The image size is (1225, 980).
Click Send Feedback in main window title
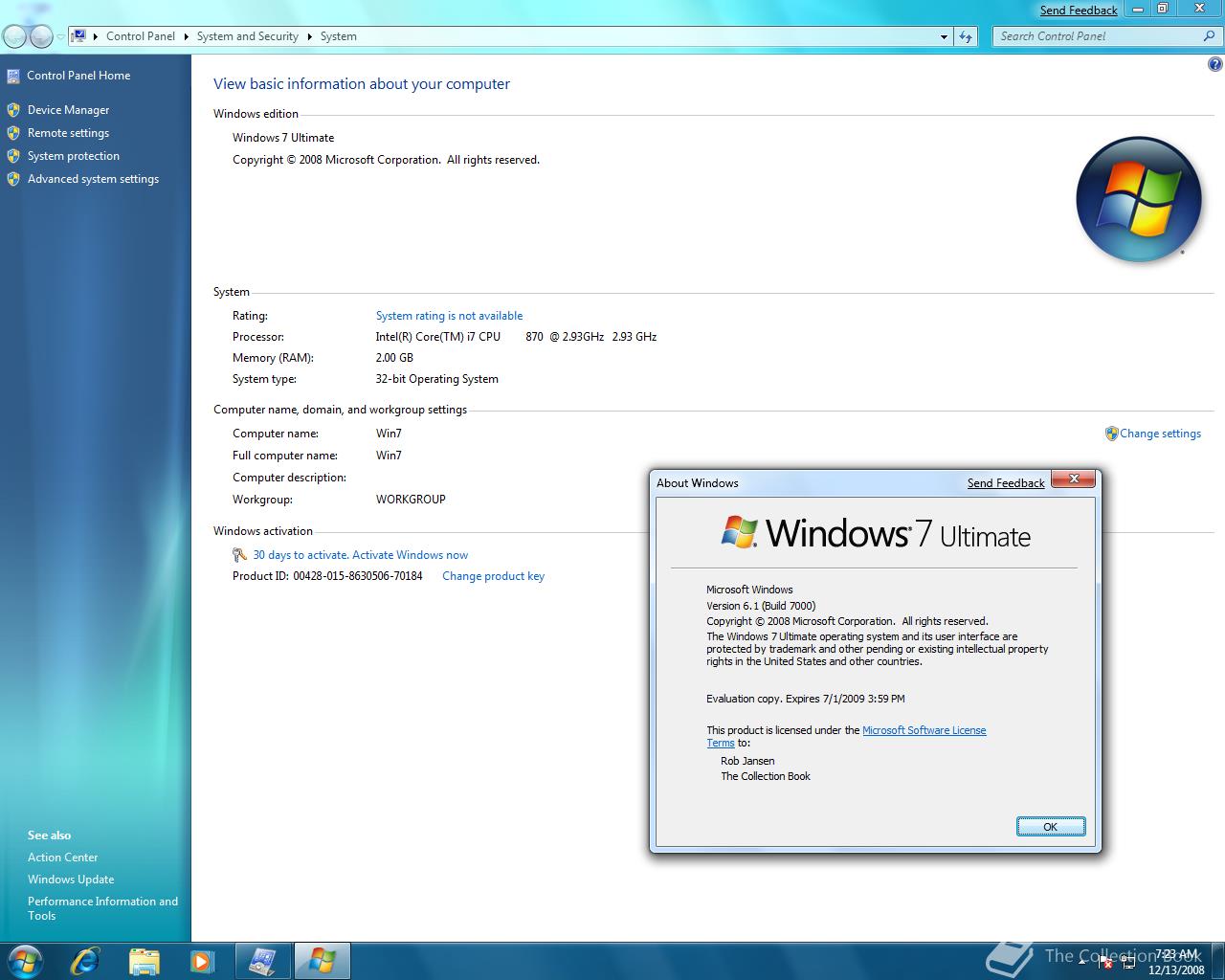(1079, 11)
